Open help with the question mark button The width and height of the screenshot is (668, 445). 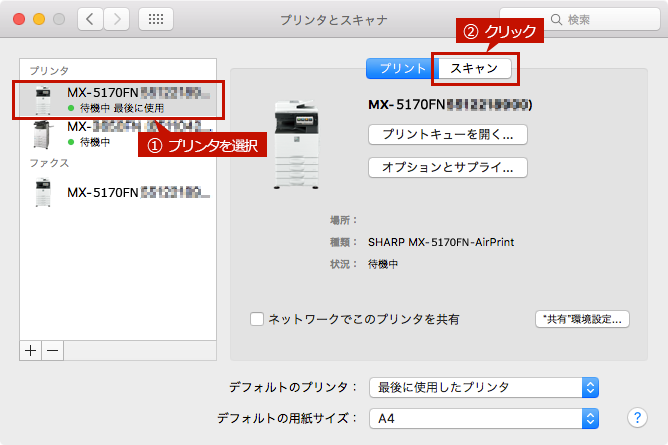(637, 418)
